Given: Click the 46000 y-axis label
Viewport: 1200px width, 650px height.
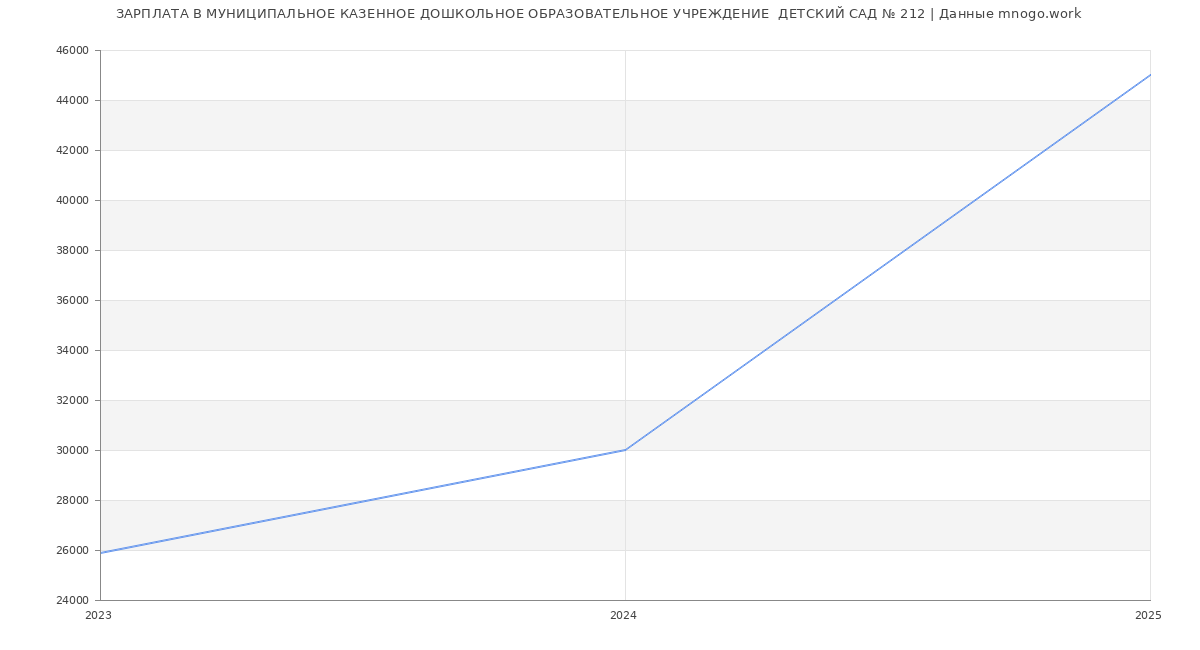Looking at the screenshot, I should 74,50.
